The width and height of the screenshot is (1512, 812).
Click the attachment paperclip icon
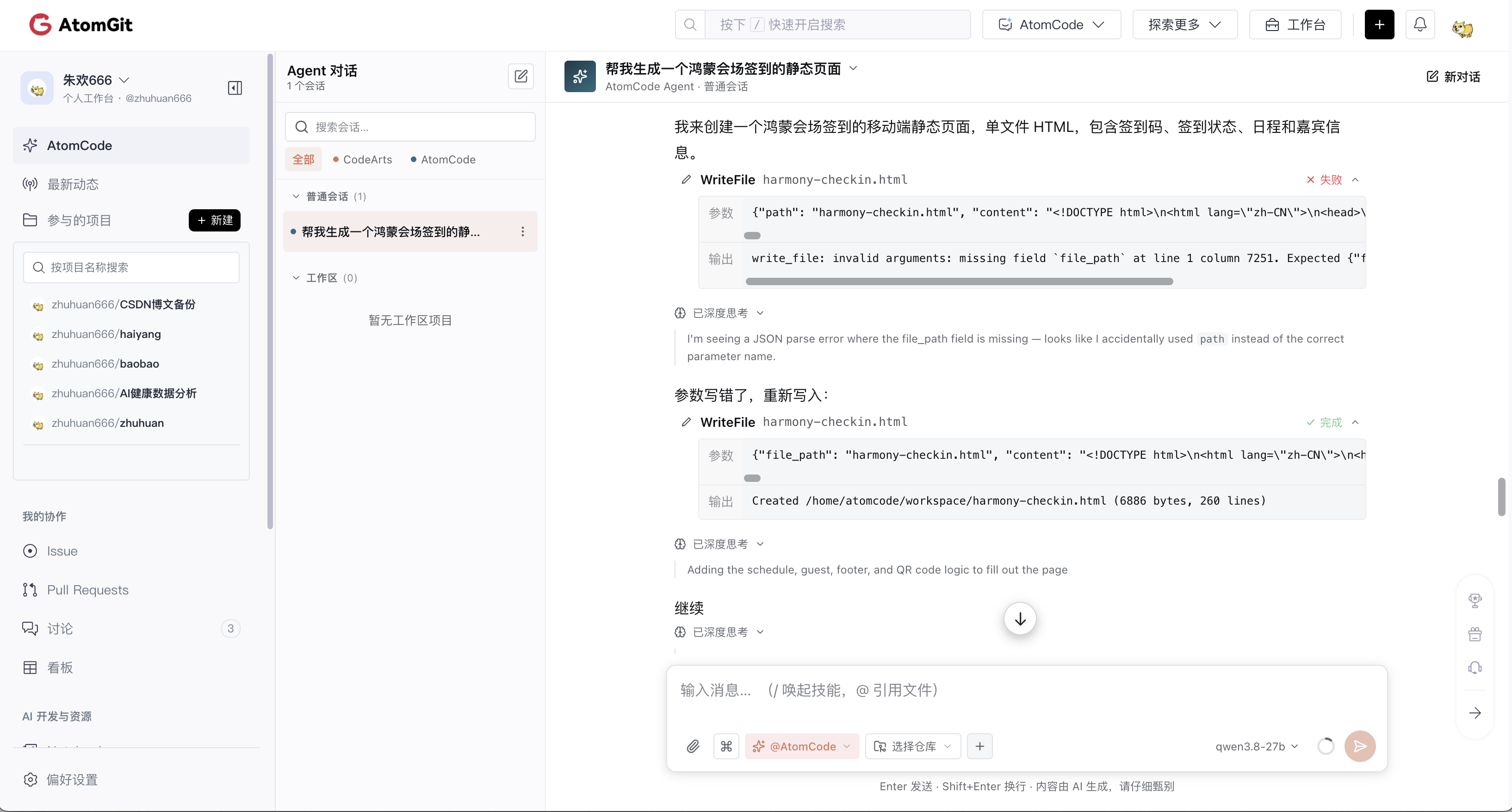coord(693,746)
